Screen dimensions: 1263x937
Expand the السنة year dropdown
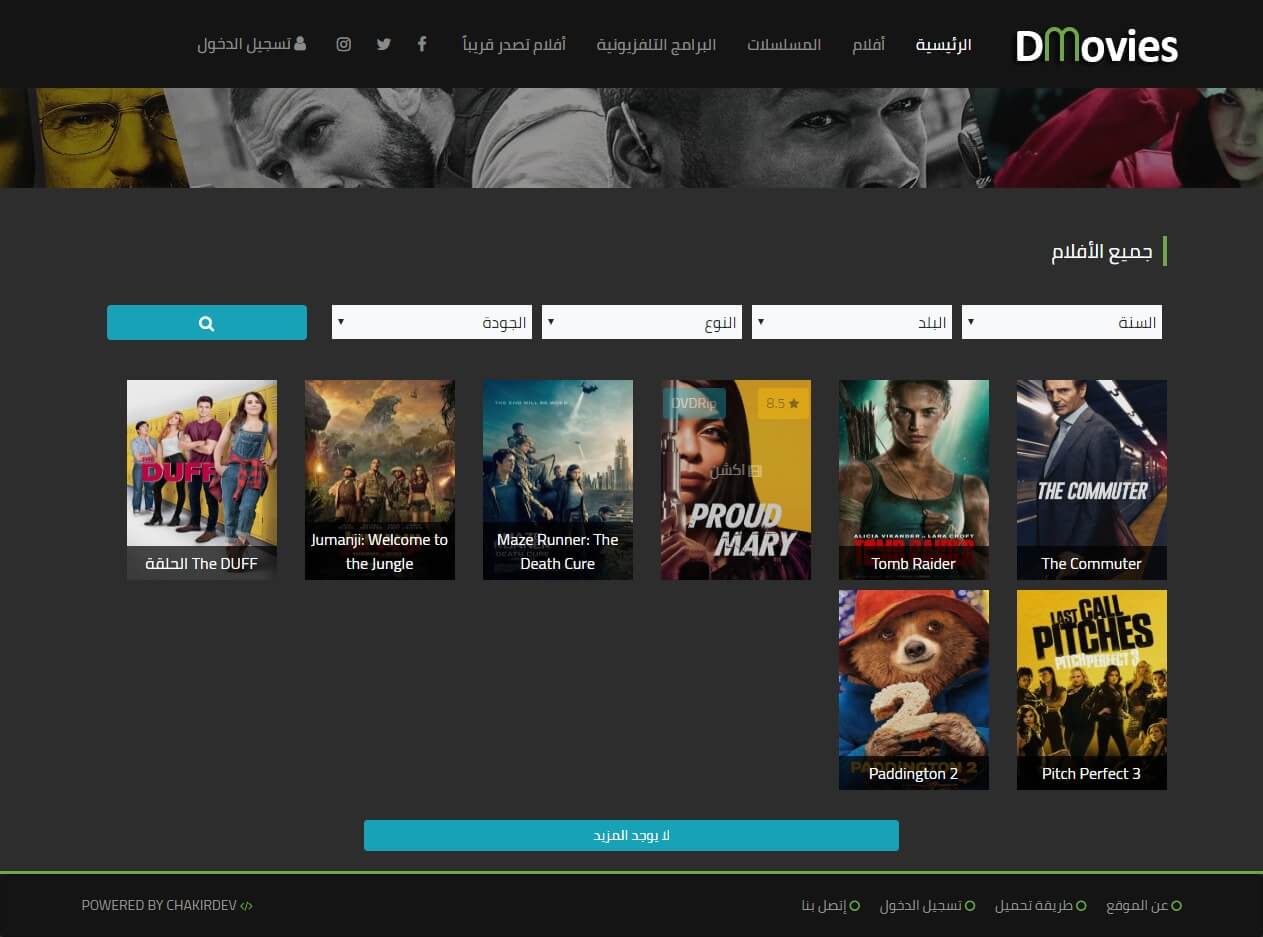pos(1061,323)
